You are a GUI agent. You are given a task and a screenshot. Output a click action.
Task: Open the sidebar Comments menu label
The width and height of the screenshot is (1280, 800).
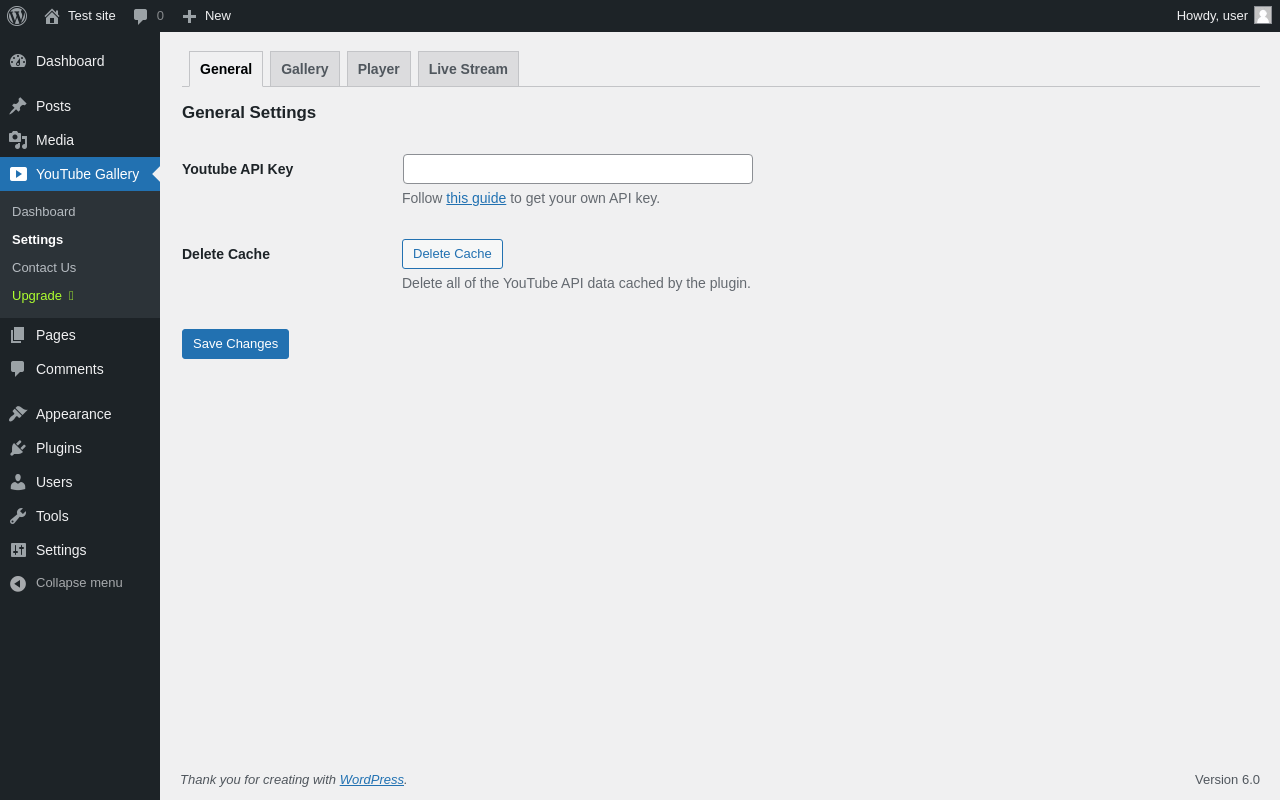click(70, 369)
